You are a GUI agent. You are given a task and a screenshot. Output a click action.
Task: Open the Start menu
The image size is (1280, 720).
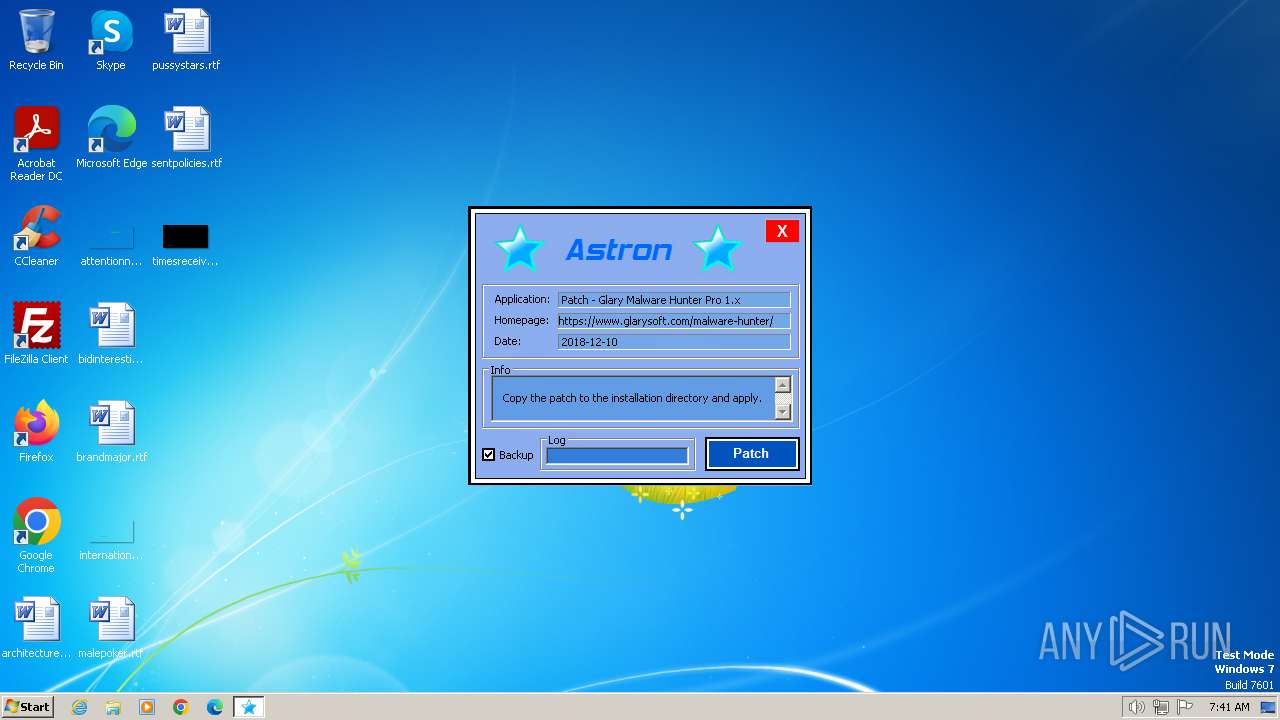pos(27,707)
